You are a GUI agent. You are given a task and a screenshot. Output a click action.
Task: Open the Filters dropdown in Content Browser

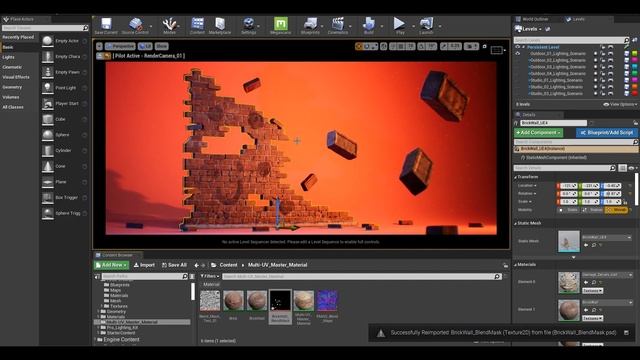pos(210,276)
